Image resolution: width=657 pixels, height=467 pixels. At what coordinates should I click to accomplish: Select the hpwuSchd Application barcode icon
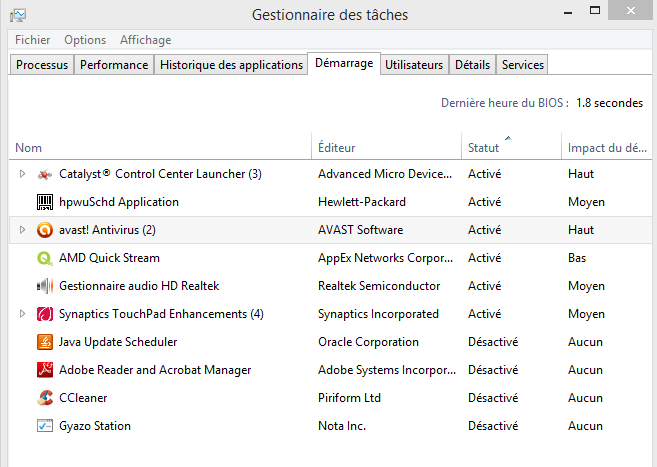pyautogui.click(x=44, y=202)
